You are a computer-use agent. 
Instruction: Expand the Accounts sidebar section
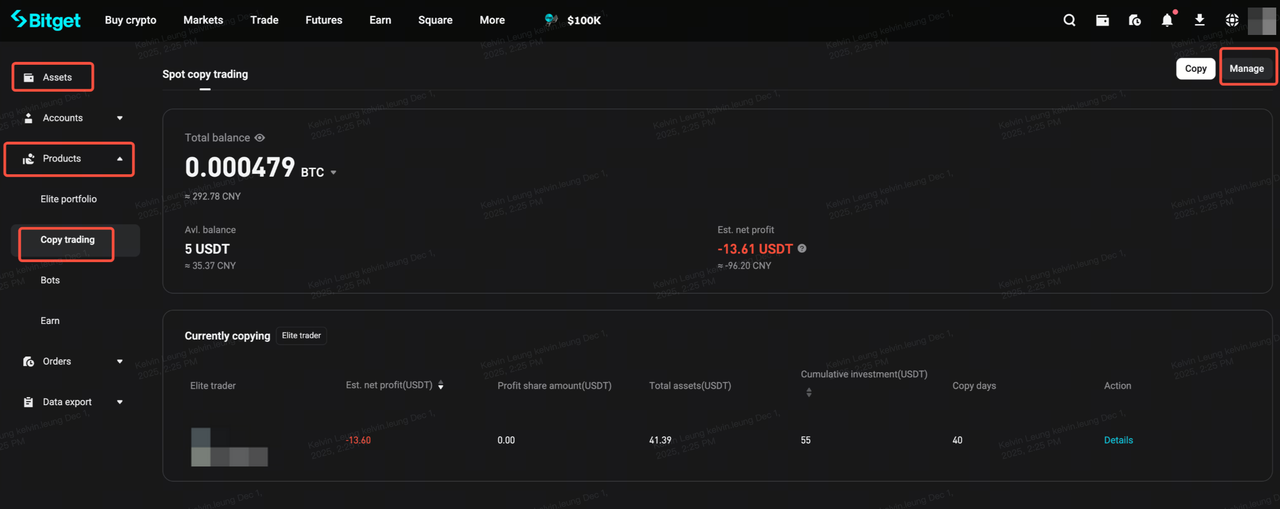120,118
